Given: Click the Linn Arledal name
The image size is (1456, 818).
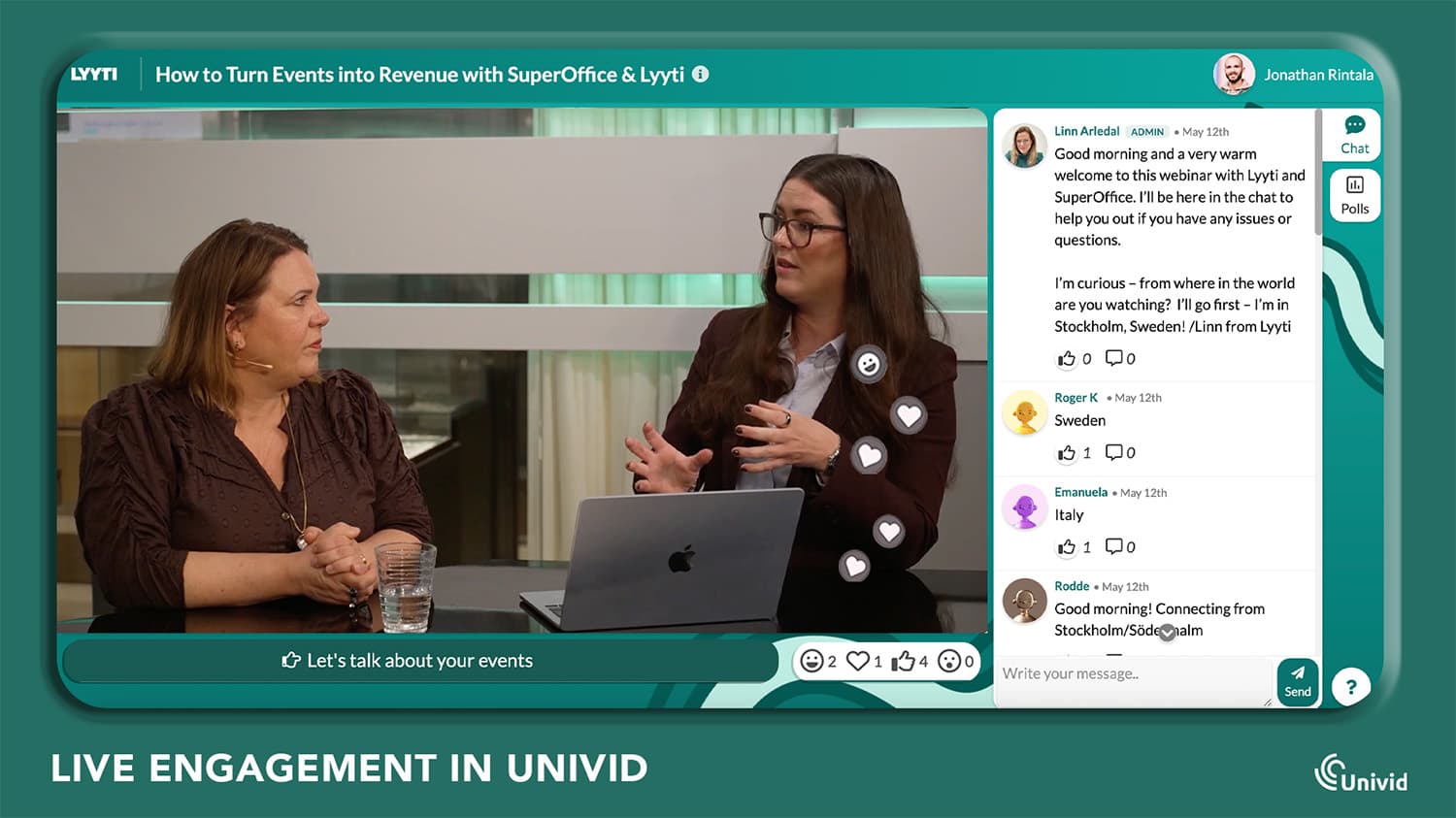Looking at the screenshot, I should pos(1086,131).
